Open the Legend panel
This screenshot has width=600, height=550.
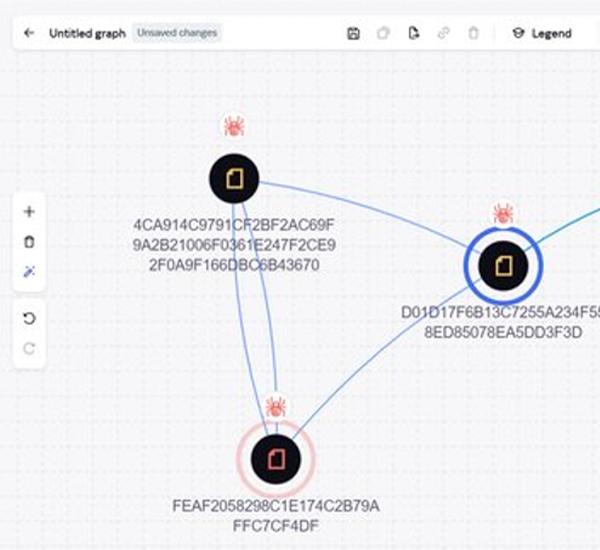542,34
